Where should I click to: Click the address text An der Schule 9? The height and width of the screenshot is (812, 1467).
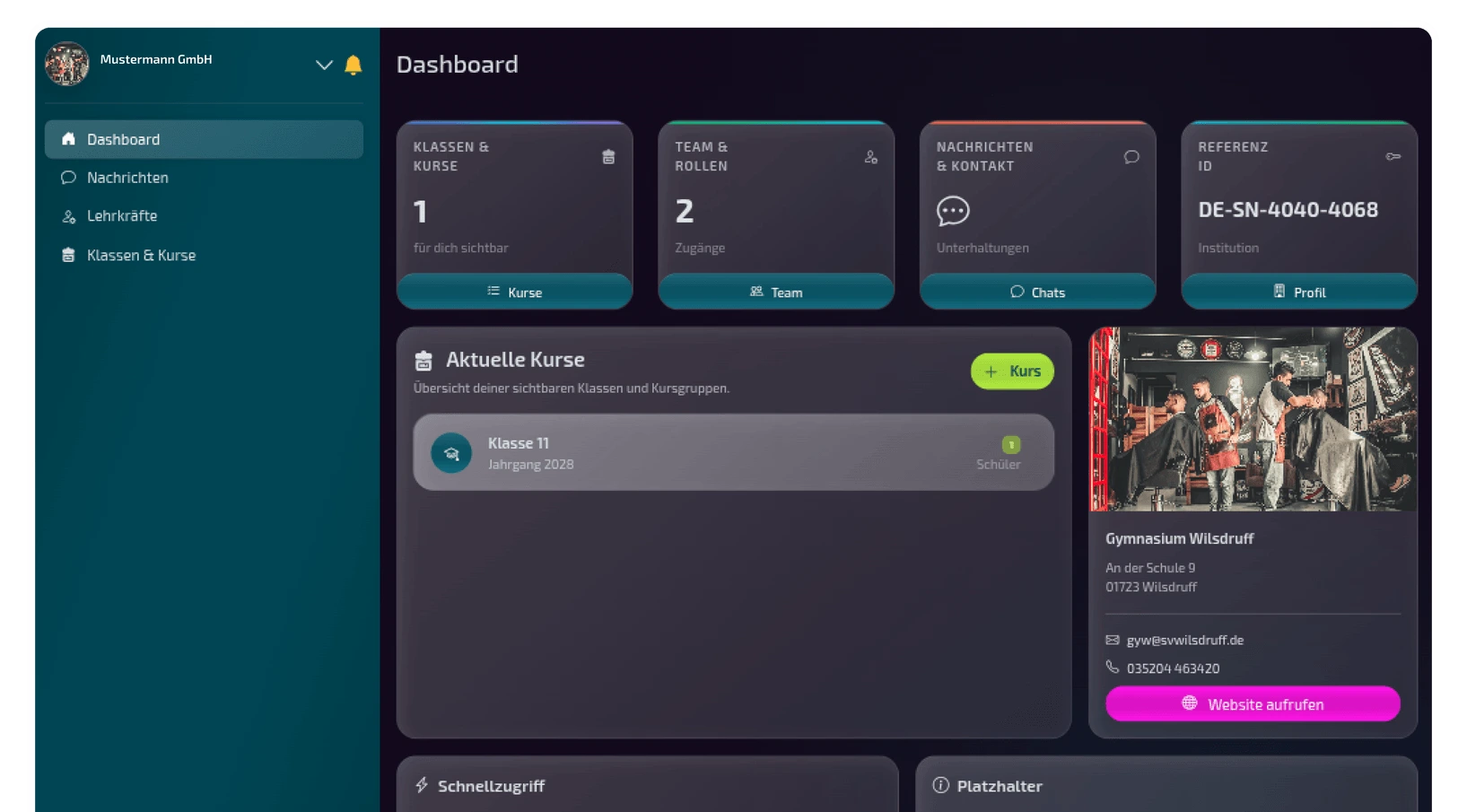(1150, 568)
